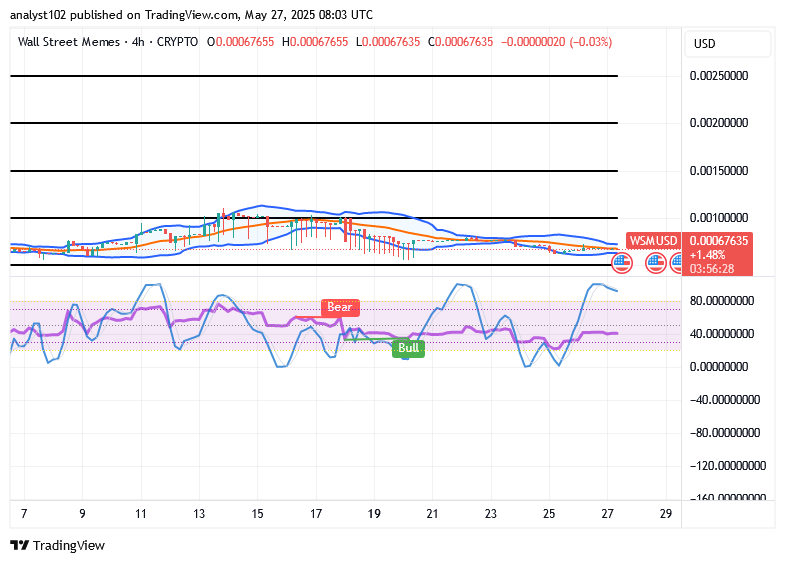785x563 pixels.
Task: Click the 0.00100000 price axis label
Action: pos(719,218)
